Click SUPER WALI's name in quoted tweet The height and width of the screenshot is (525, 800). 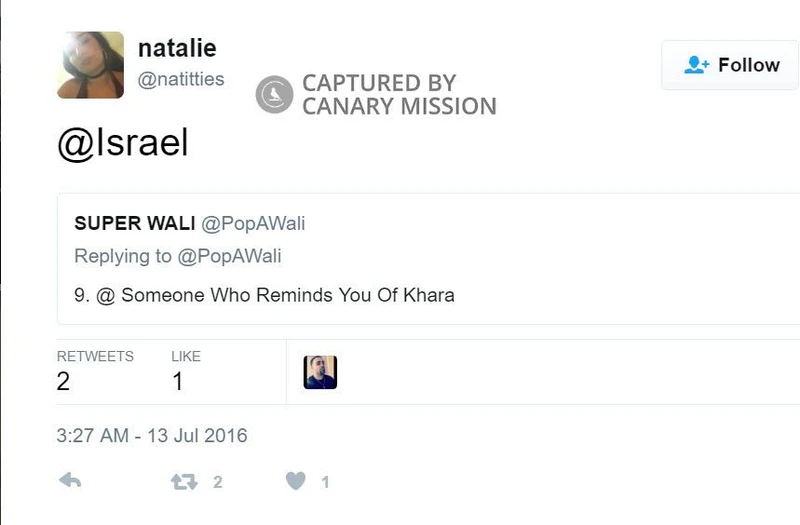click(135, 224)
